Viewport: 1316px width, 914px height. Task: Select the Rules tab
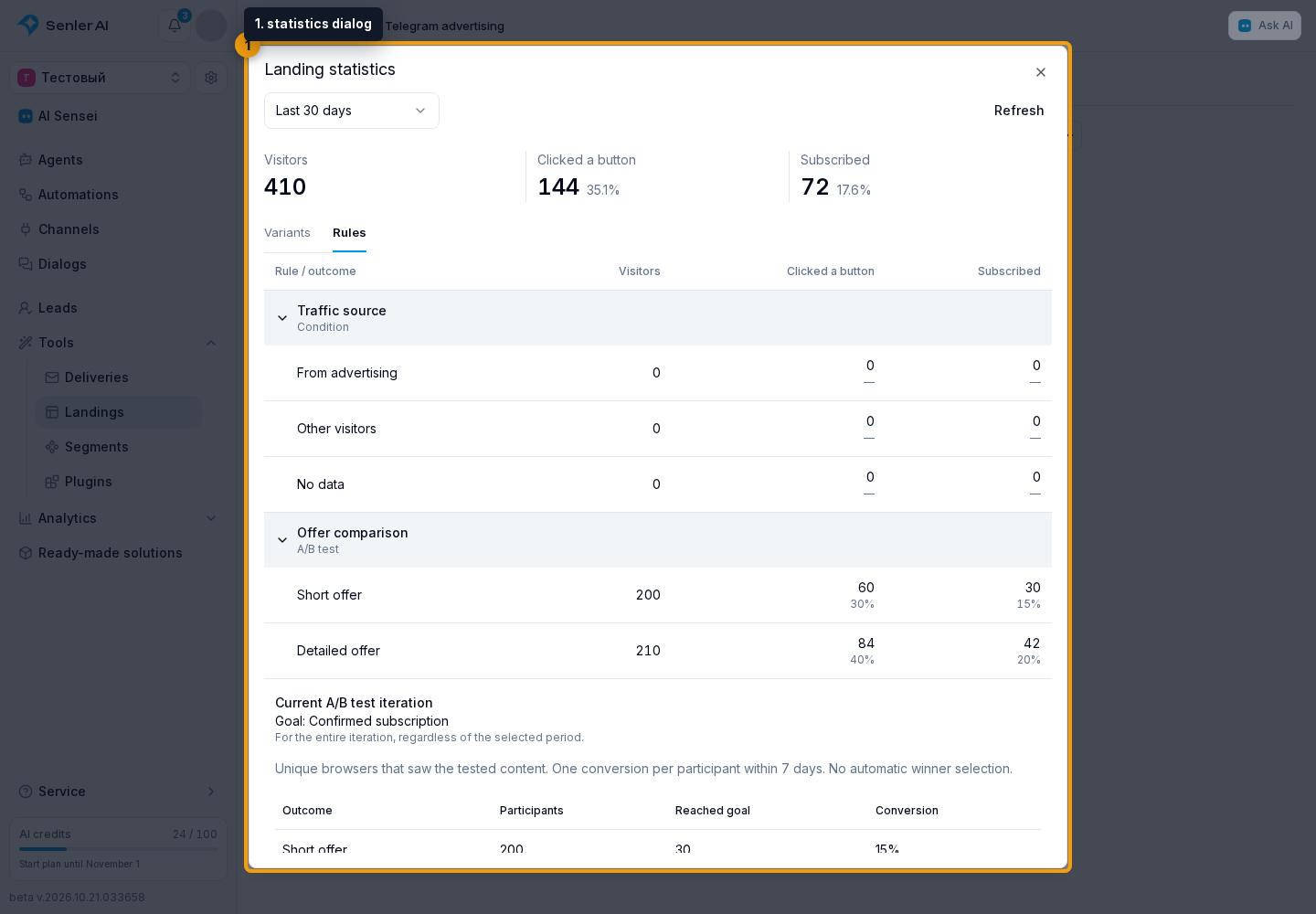349,233
